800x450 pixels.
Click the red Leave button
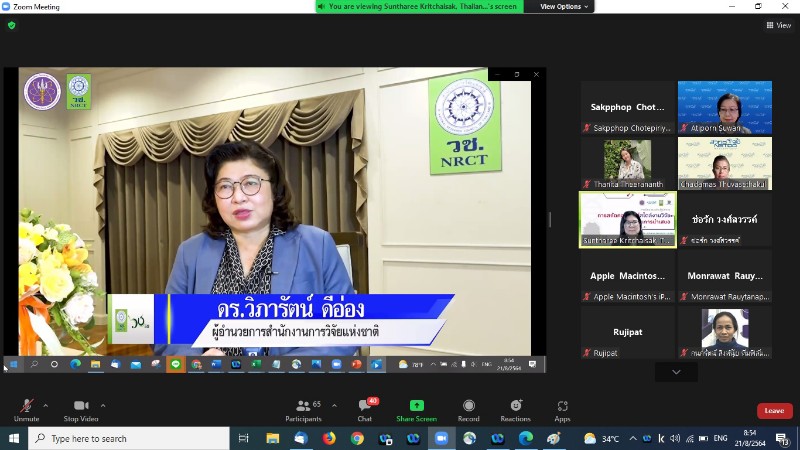pos(774,411)
